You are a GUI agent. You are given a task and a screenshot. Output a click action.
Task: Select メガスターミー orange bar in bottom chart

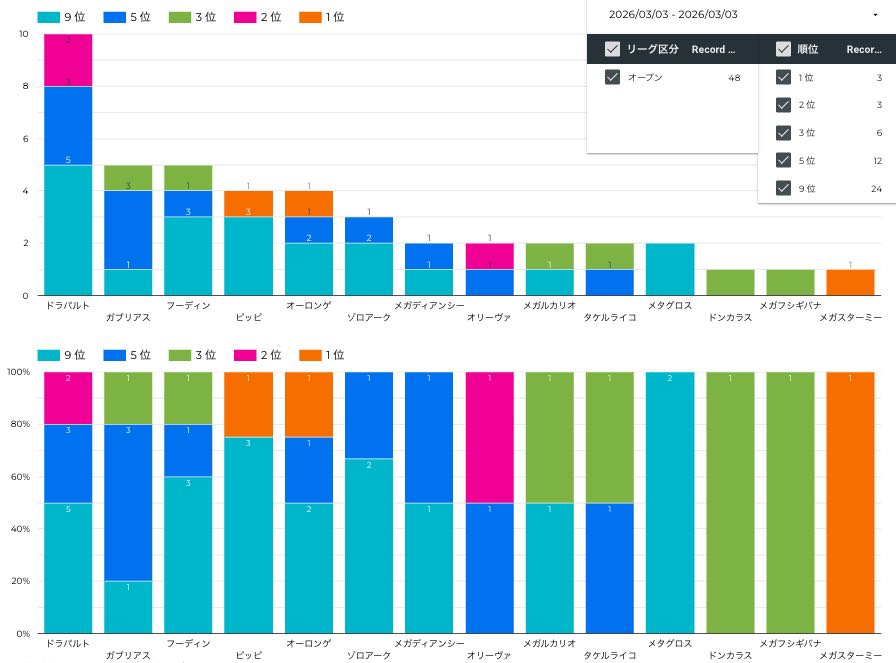(x=850, y=502)
